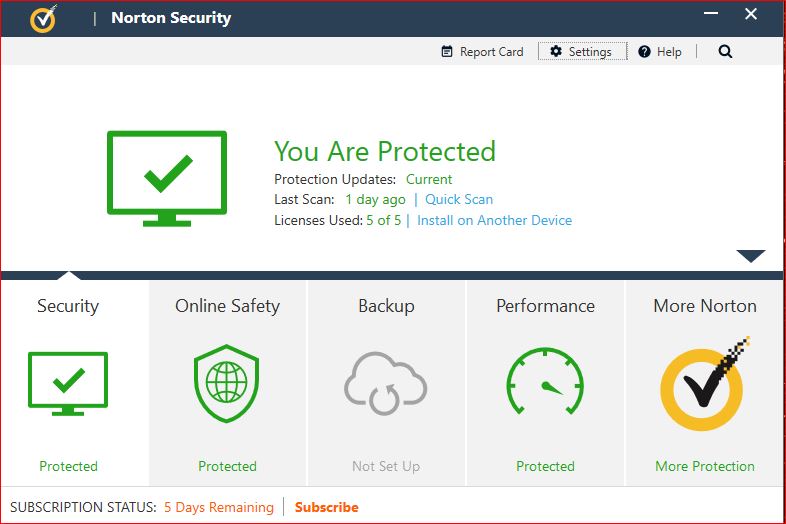The image size is (786, 524).
Task: Open the Report Card calendar icon
Action: (x=447, y=51)
